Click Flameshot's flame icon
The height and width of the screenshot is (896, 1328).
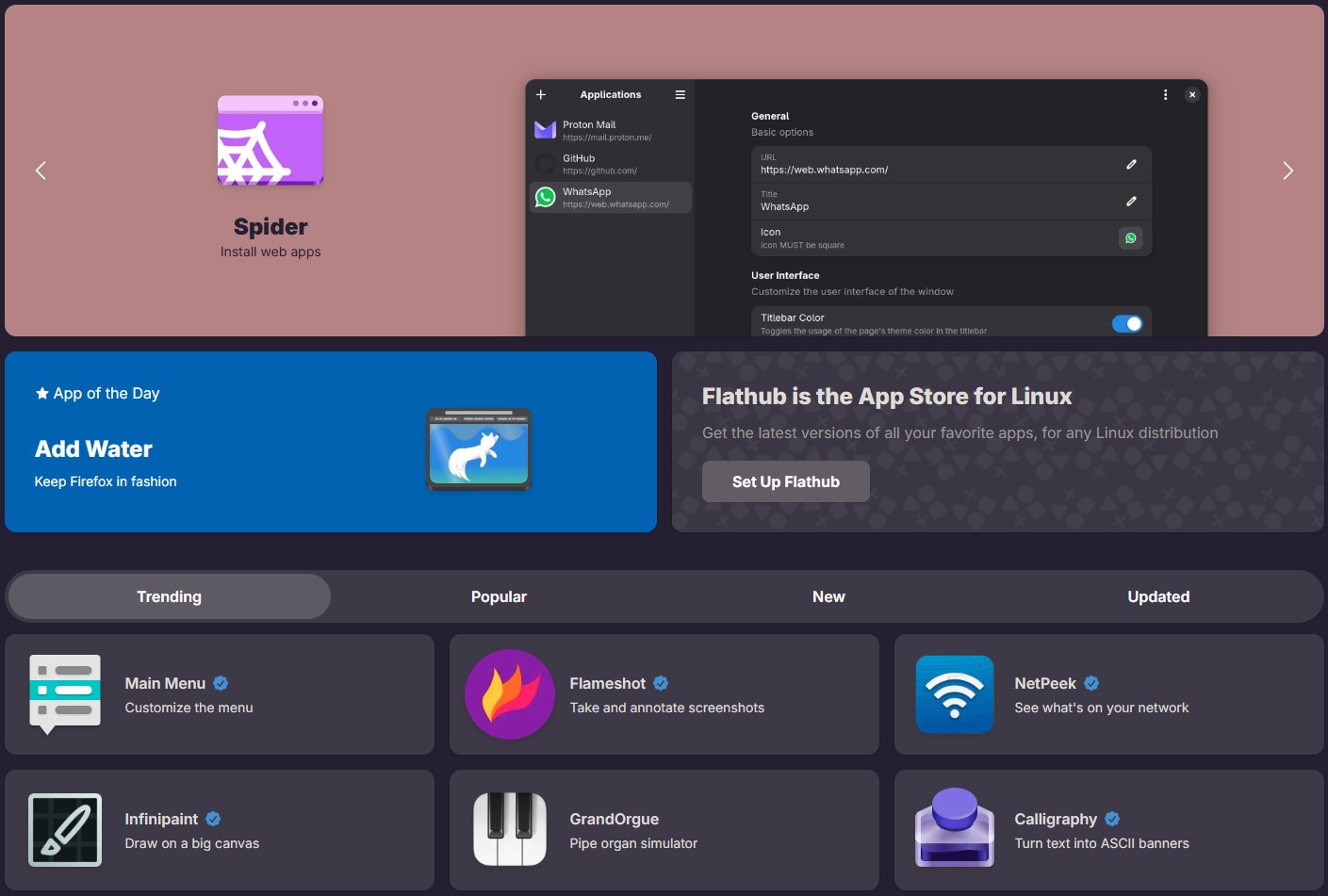tap(509, 694)
